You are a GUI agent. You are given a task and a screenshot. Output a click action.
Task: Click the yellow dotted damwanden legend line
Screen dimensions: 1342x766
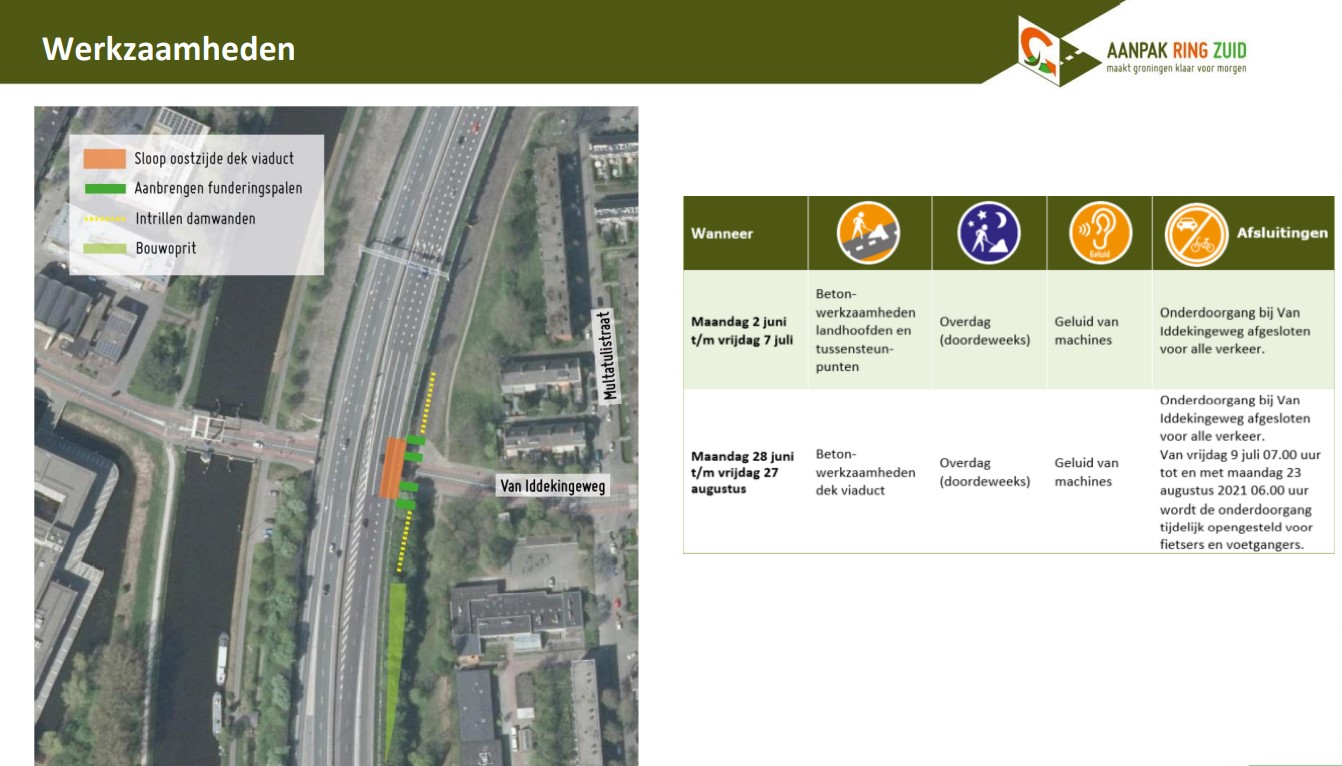(104, 218)
